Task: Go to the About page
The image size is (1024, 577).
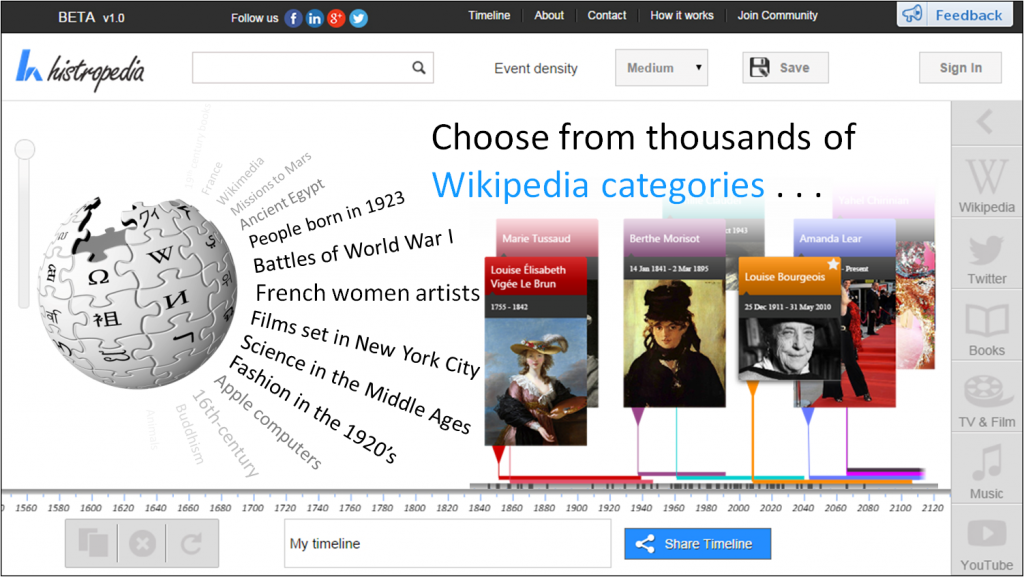Action: (549, 15)
